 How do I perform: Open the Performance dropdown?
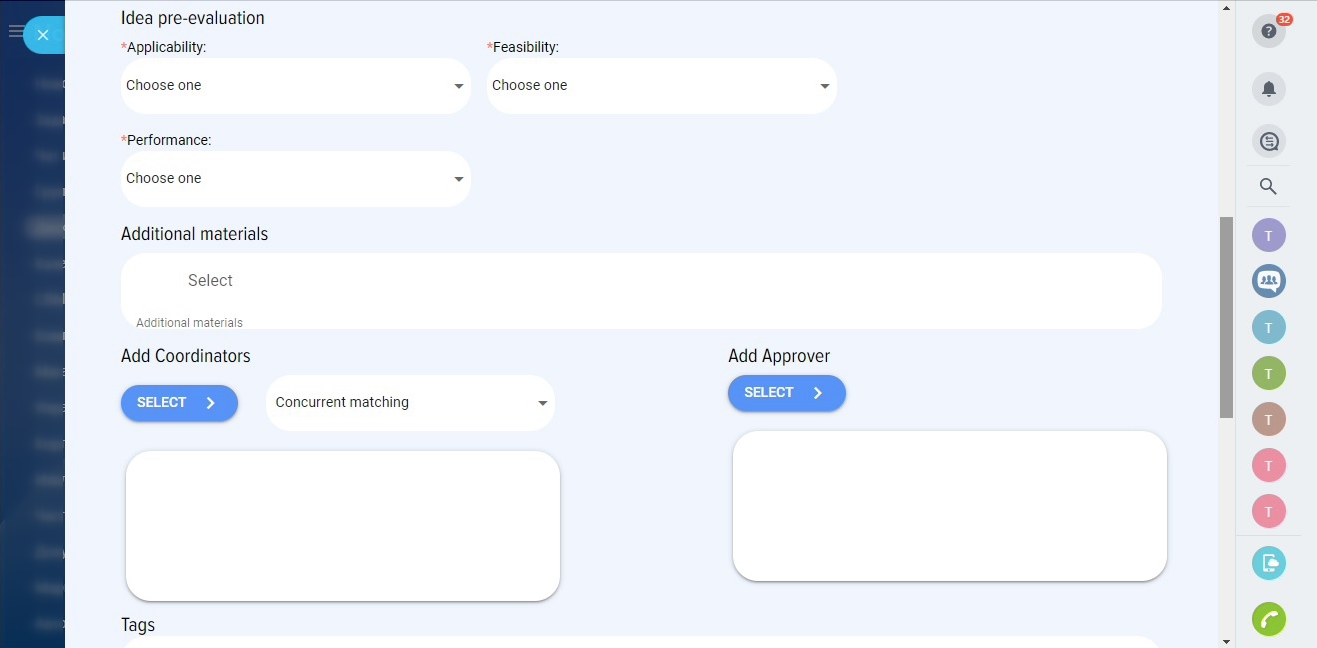coord(295,179)
